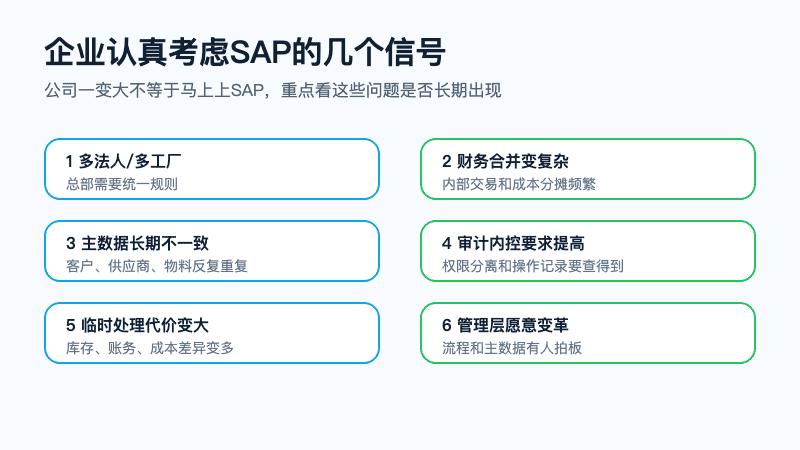Click the text 库存、账务、成本差异变多
The image size is (800, 450).
(149, 348)
